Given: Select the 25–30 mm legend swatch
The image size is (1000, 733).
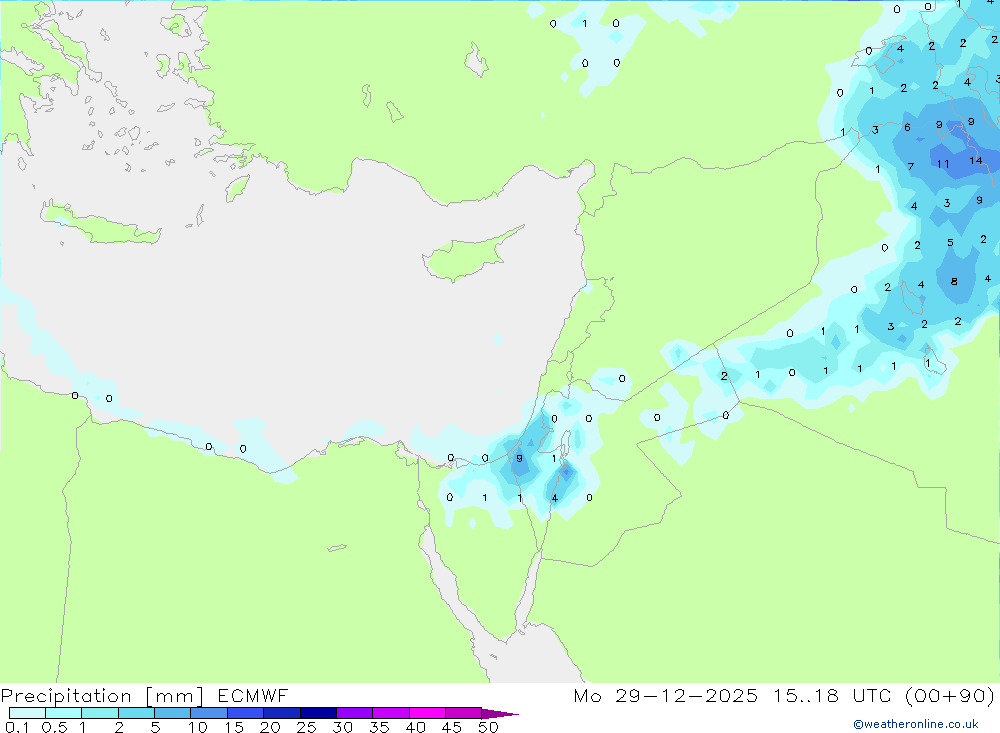Looking at the screenshot, I should (318, 713).
